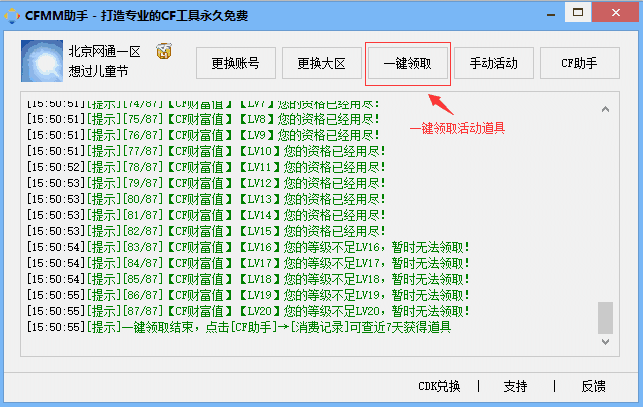Screen dimensions: 643x407
Task: Select log line [81/87] LV14
Action: pos(206,215)
